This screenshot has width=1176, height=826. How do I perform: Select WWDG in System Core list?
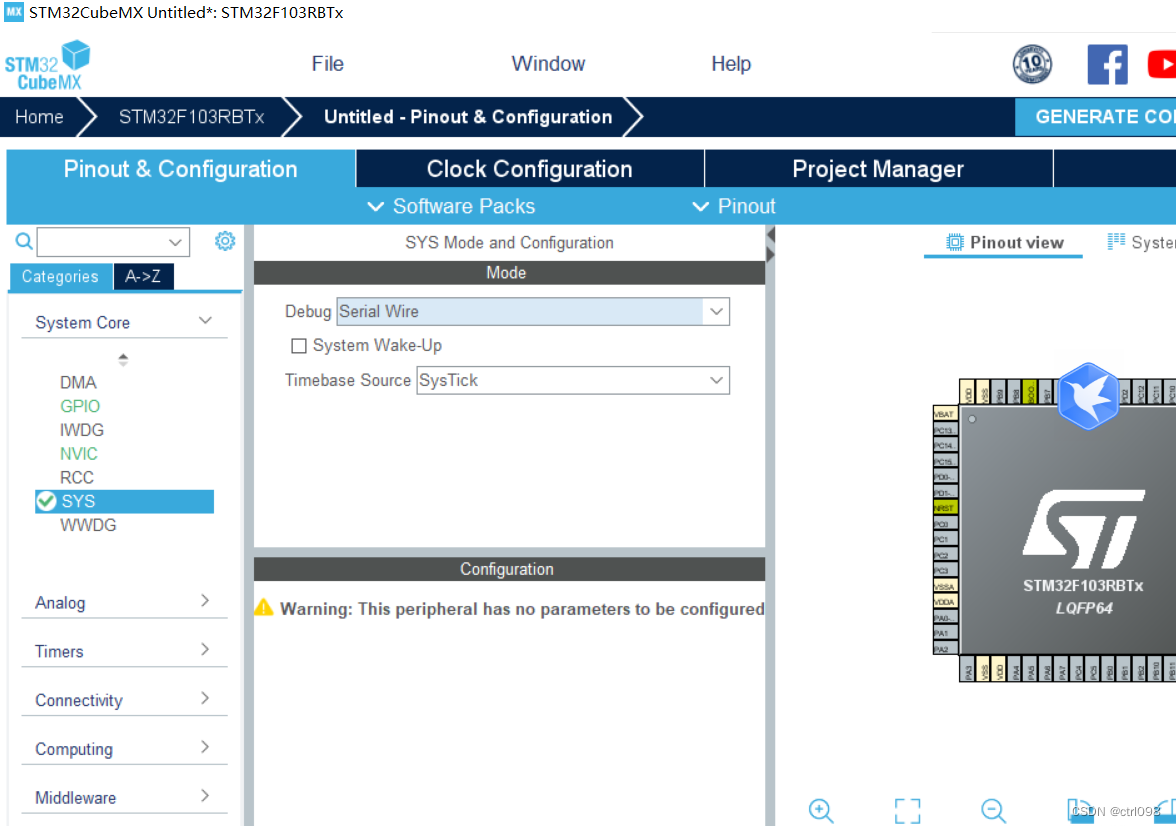point(88,525)
